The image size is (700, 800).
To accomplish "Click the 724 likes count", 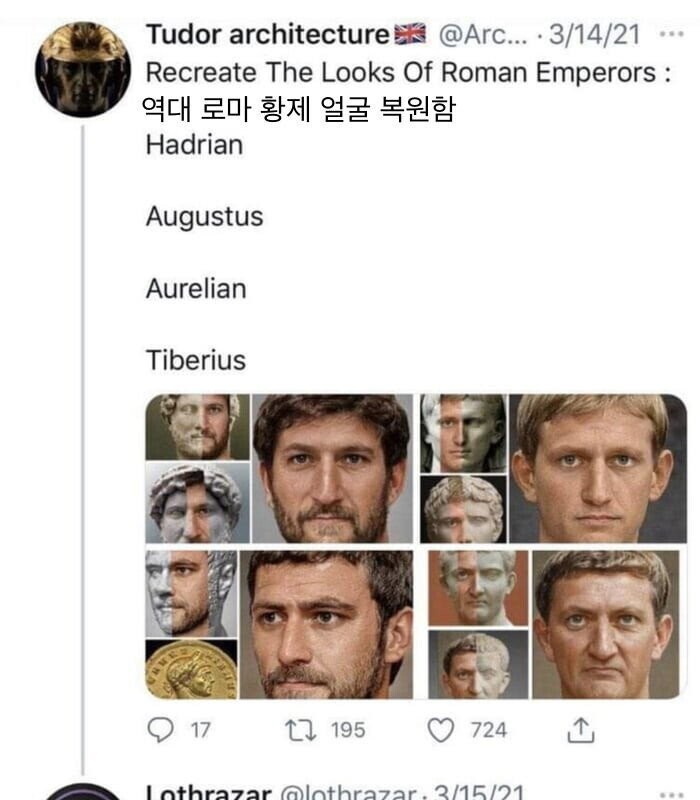I will pos(488,730).
